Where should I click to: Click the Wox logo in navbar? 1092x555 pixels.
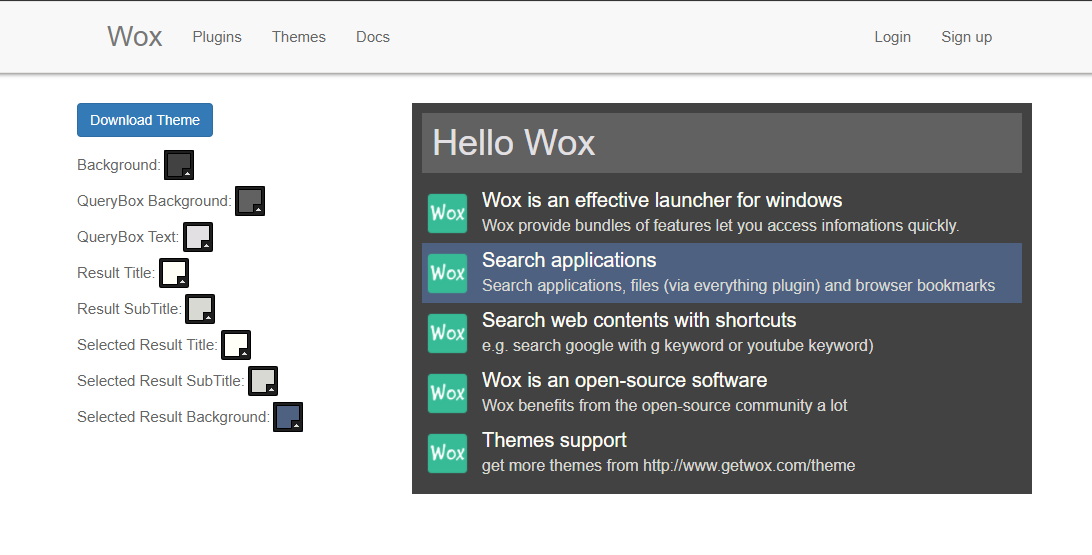tap(134, 36)
